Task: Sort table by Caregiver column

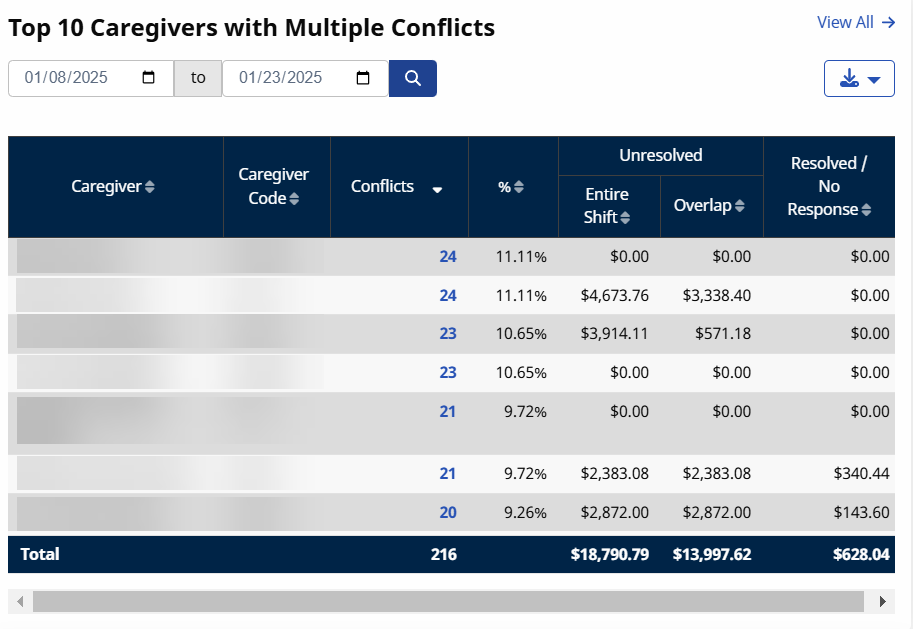Action: 150,187
